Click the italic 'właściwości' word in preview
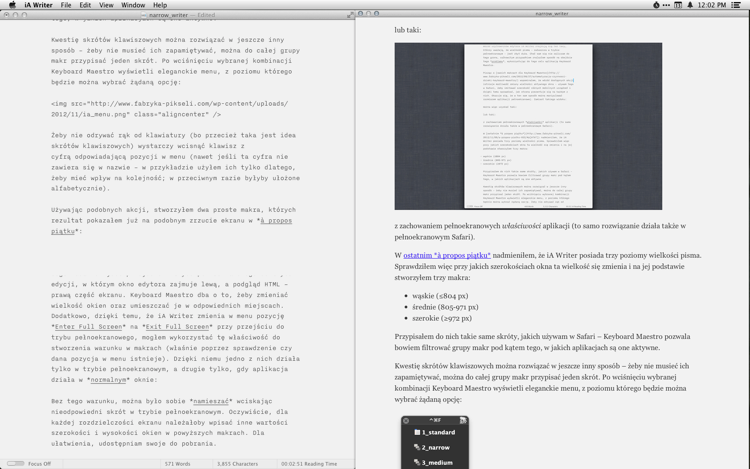 521,226
